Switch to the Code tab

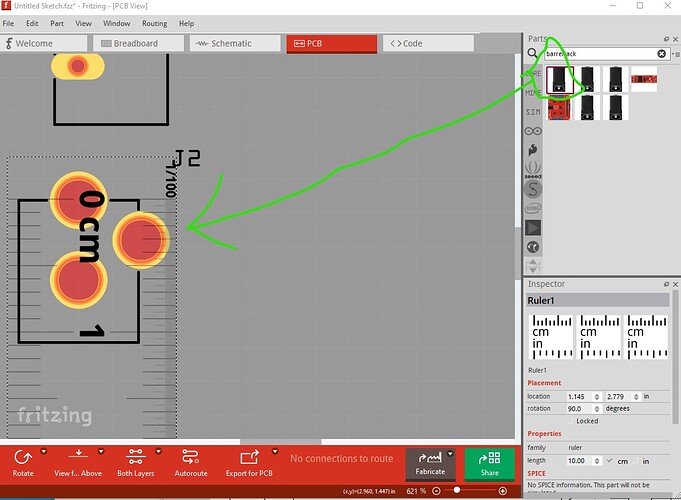(428, 43)
